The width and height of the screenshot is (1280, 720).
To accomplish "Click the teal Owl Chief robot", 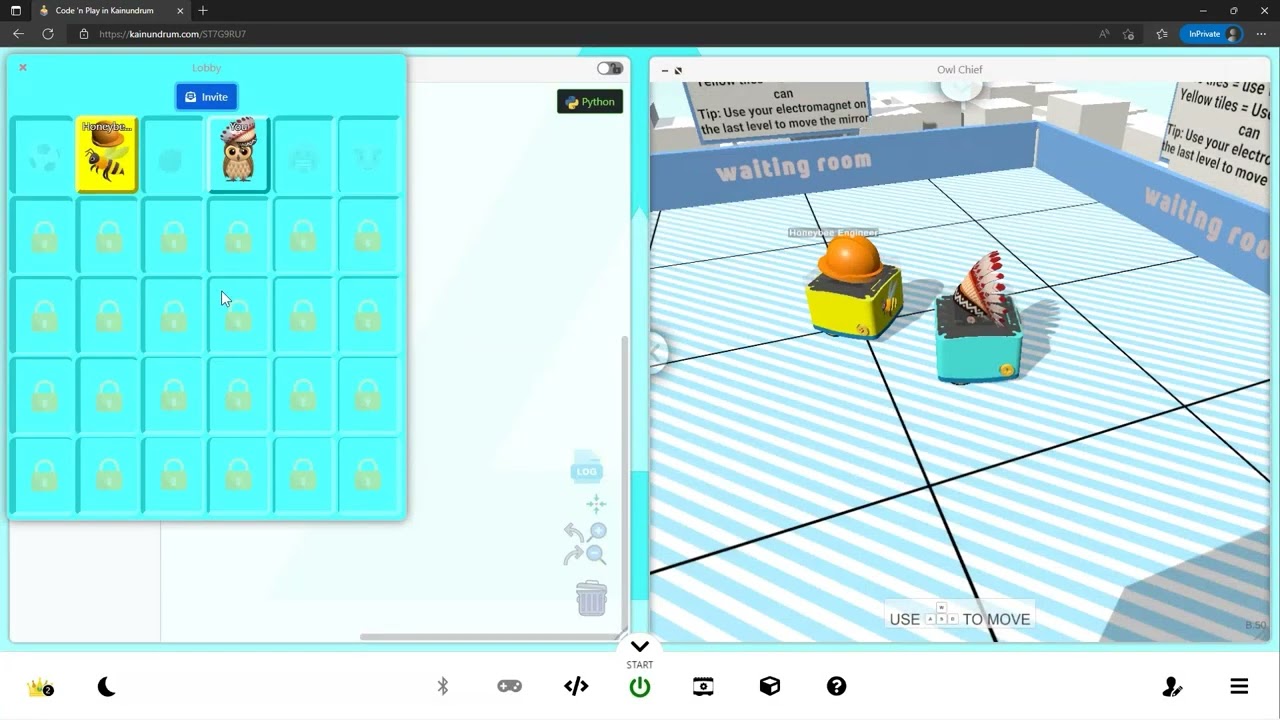I will click(980, 320).
